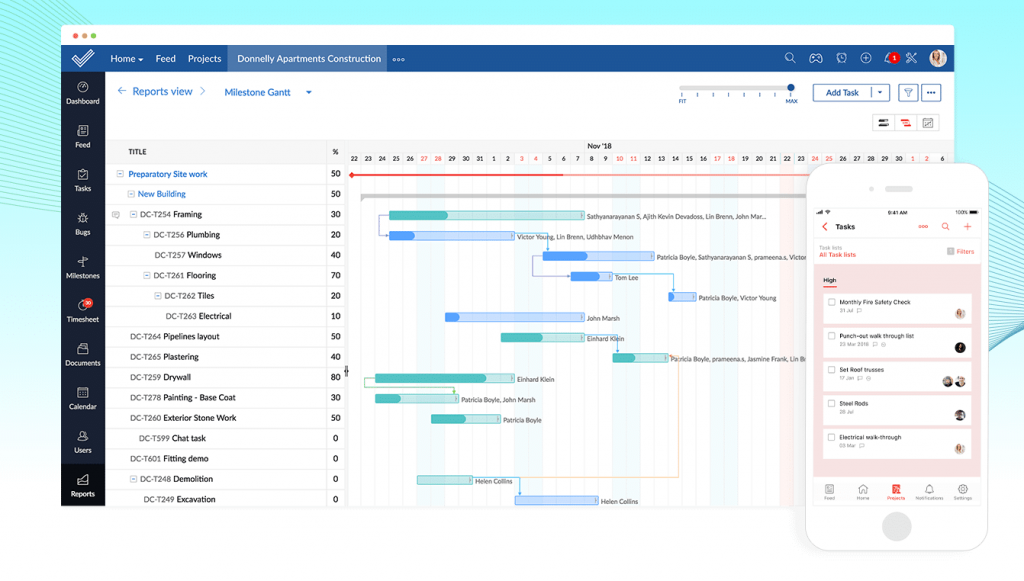Open the user profile avatar
1024x581 pixels.
[938, 58]
